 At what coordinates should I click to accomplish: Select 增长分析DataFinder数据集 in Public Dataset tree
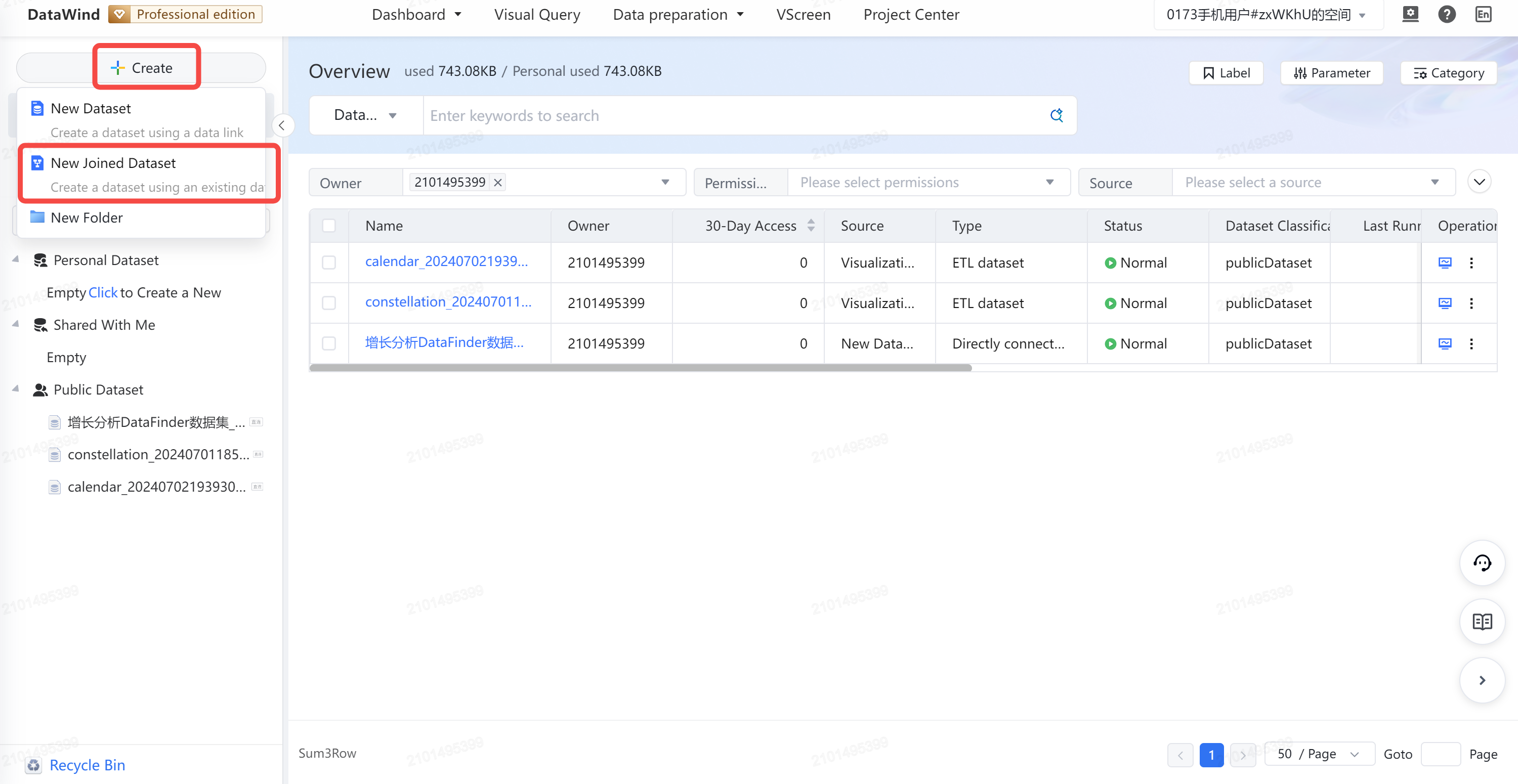coord(156,422)
